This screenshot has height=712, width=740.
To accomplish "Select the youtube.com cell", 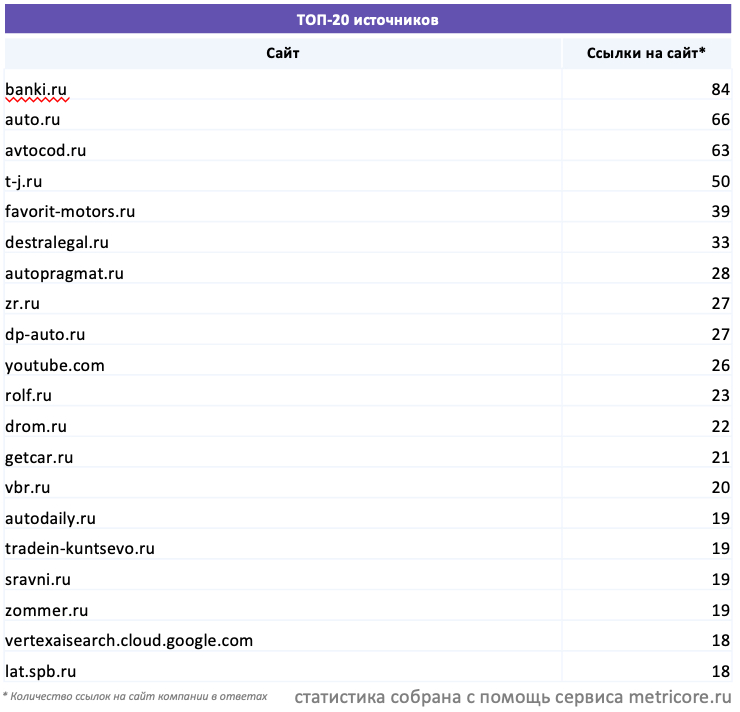I will 55,365.
